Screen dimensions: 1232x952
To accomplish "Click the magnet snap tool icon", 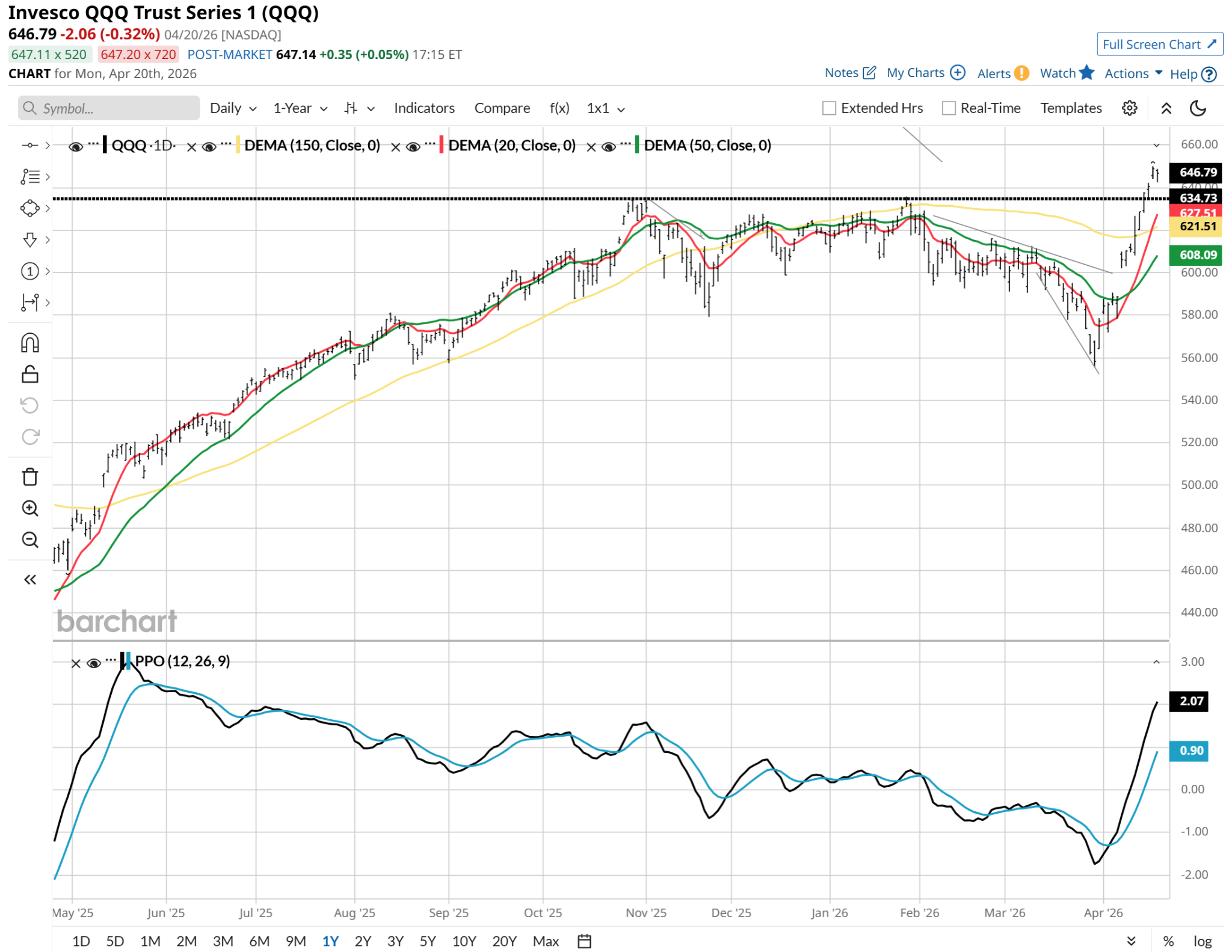I will click(x=30, y=343).
